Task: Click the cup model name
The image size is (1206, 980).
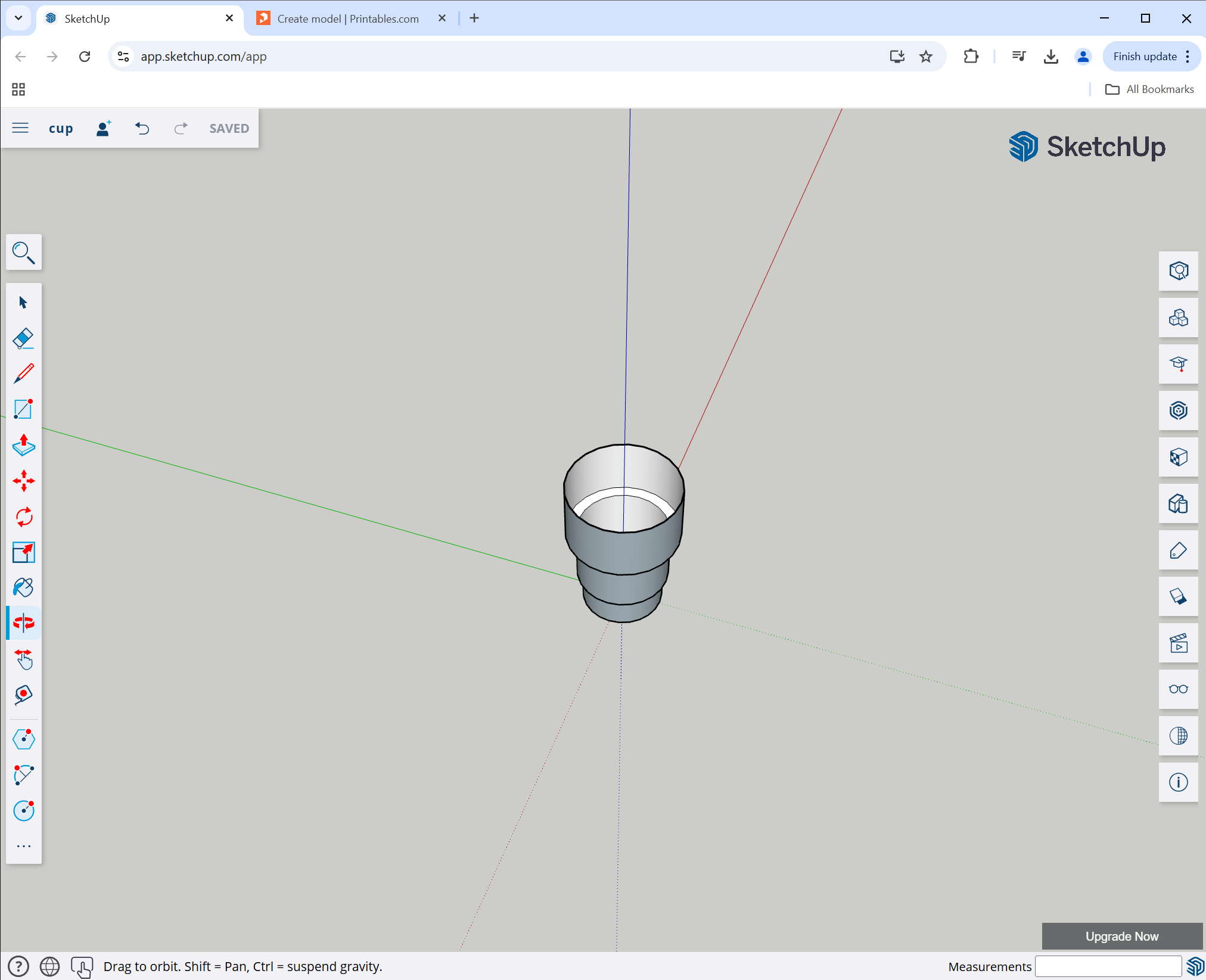Action: (x=61, y=128)
